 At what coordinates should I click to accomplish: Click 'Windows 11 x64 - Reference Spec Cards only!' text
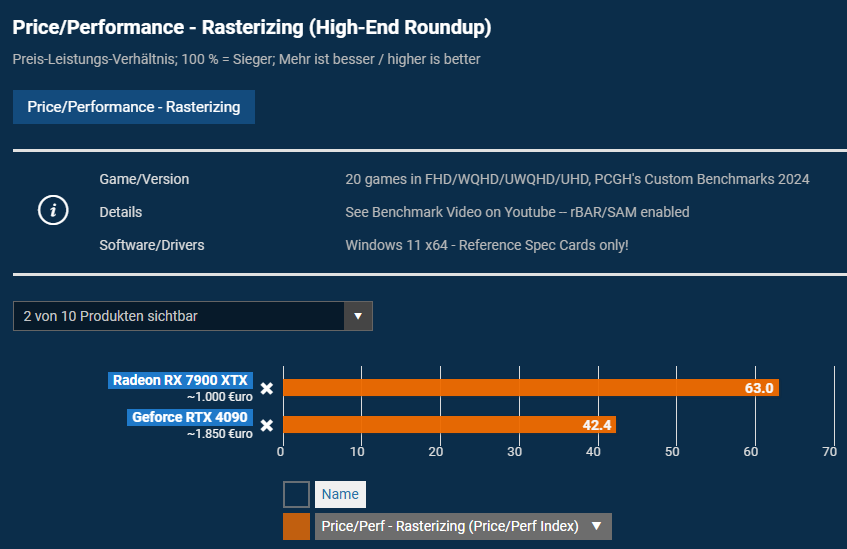487,245
